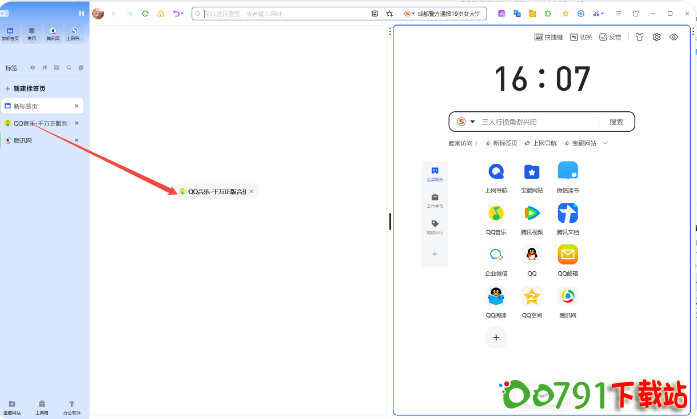697x419 pixels.
Task: Switch to the 腾讯网 sidebar tab
Action: pyautogui.click(x=23, y=141)
